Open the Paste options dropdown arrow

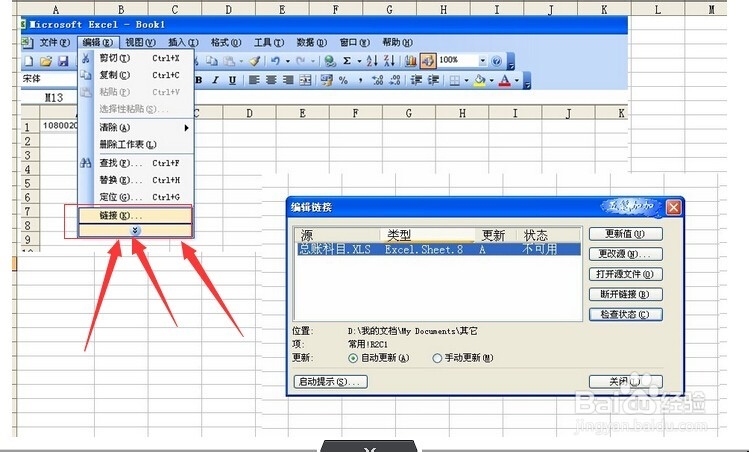pyautogui.click(x=241, y=61)
